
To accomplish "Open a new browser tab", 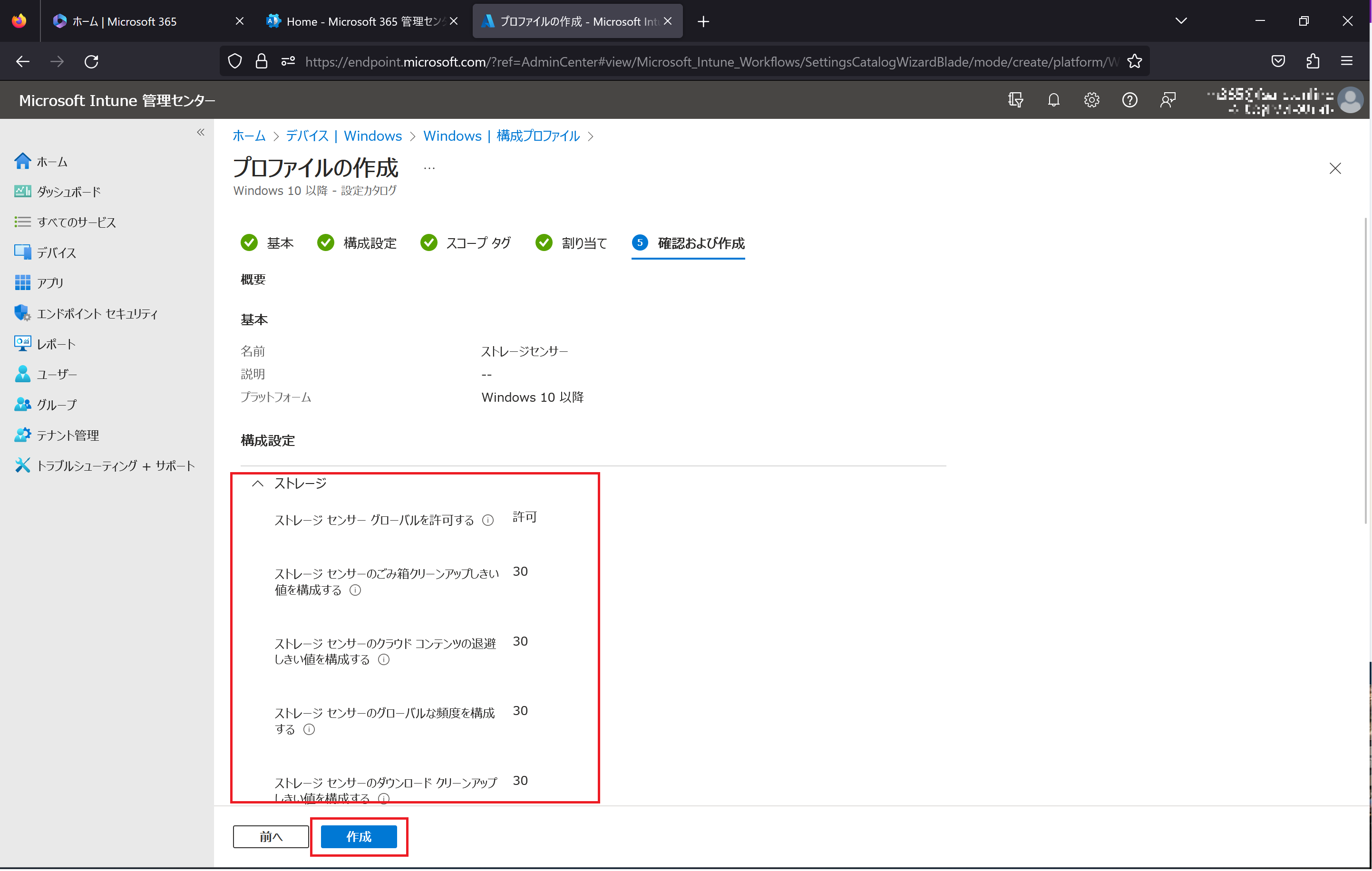I will pos(703,22).
